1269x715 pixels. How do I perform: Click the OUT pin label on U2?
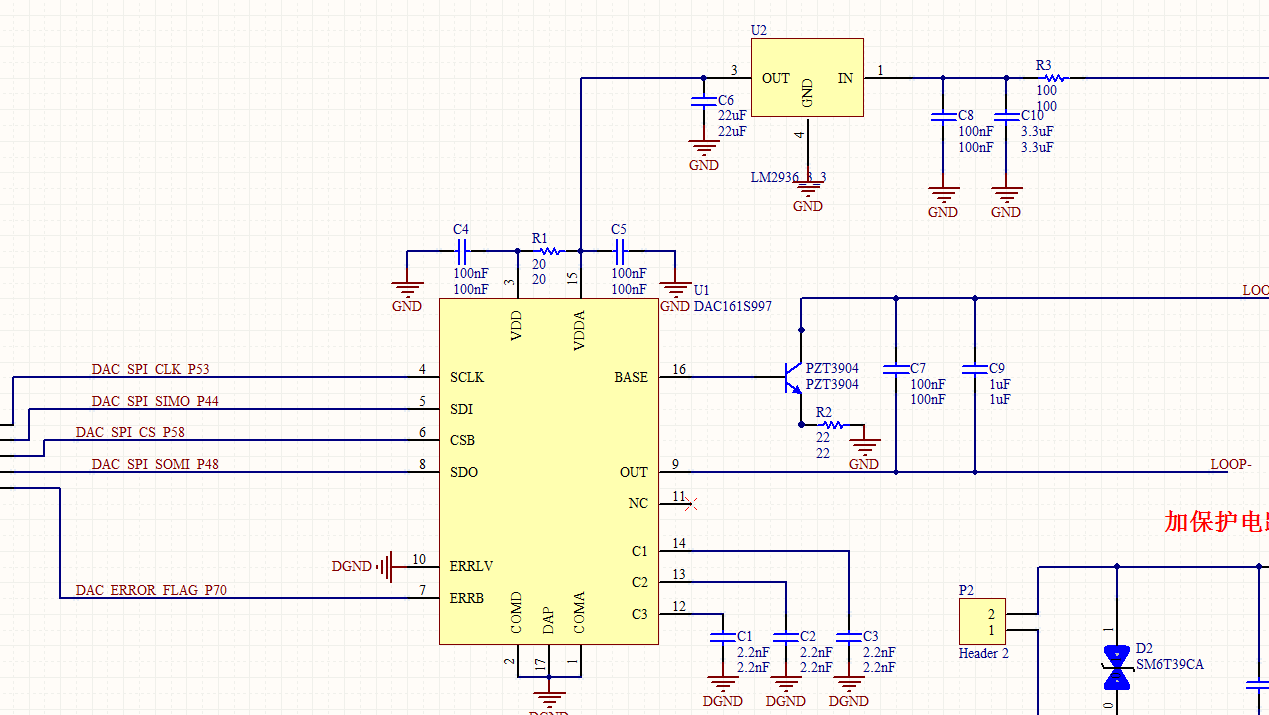(x=776, y=77)
